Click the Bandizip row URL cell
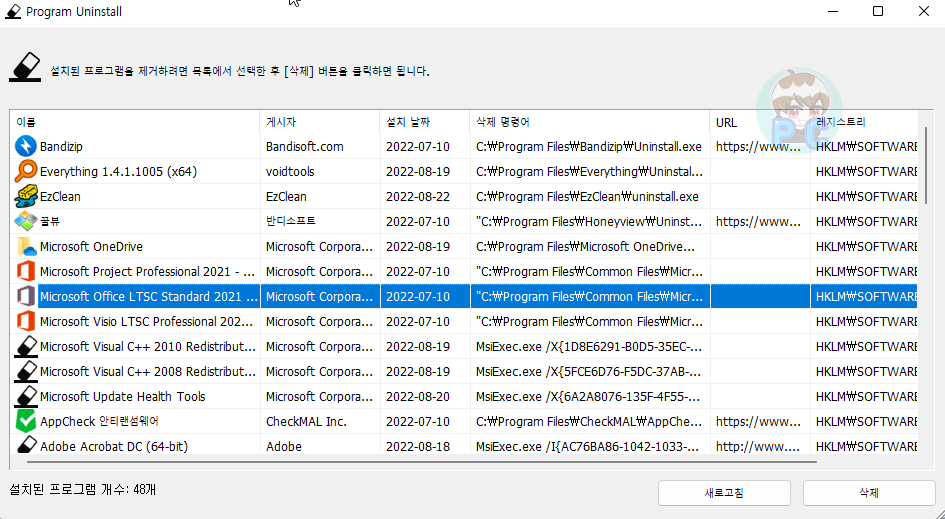 tap(758, 146)
